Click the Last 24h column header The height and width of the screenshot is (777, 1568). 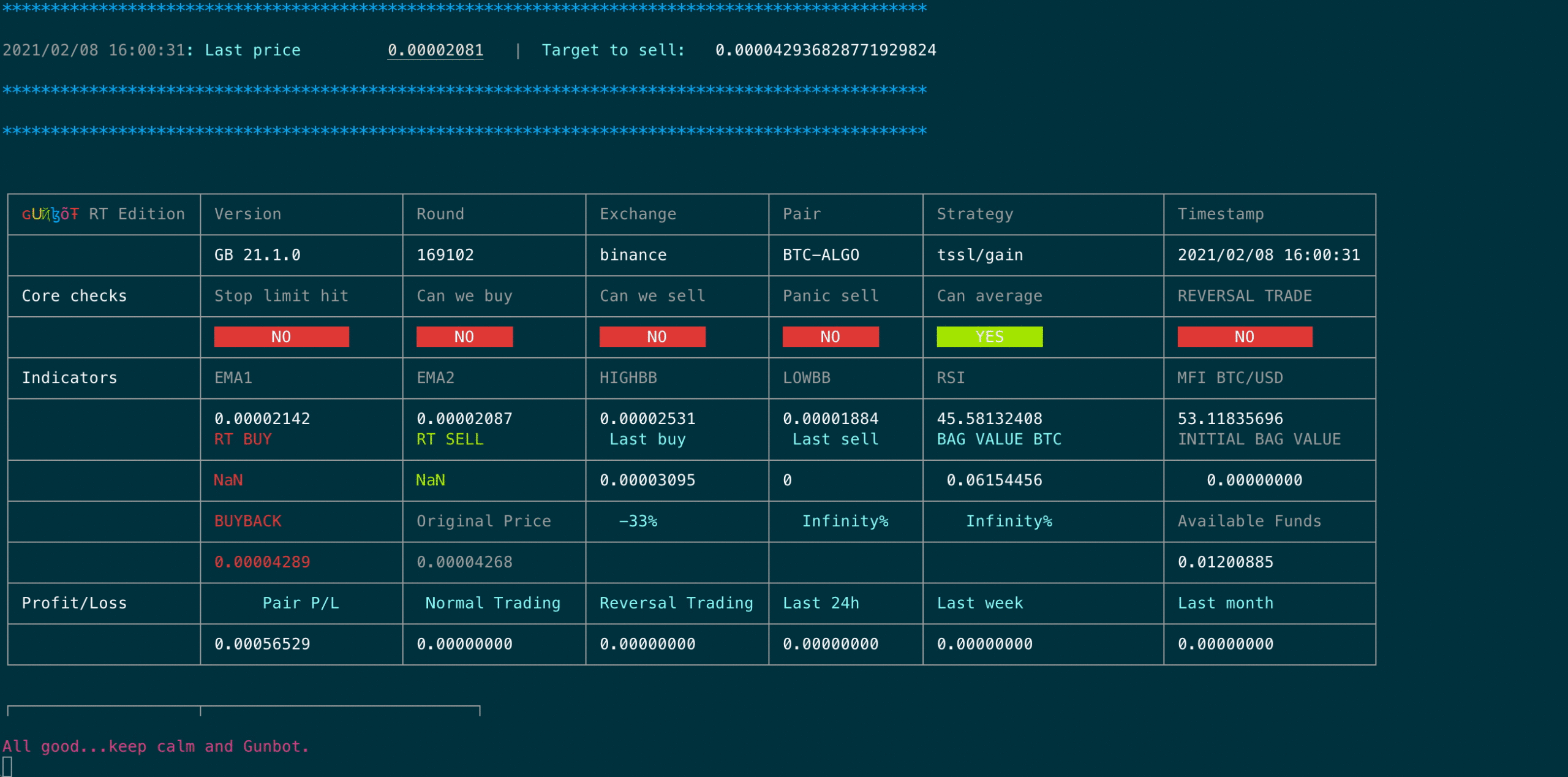(x=821, y=603)
